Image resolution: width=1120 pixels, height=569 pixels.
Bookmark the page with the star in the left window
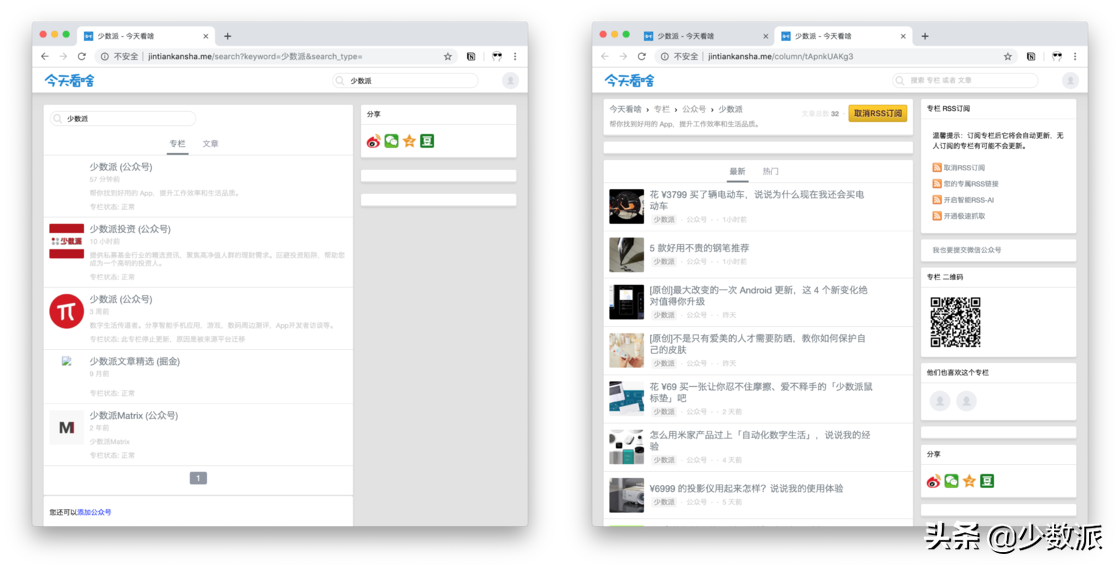coord(448,56)
